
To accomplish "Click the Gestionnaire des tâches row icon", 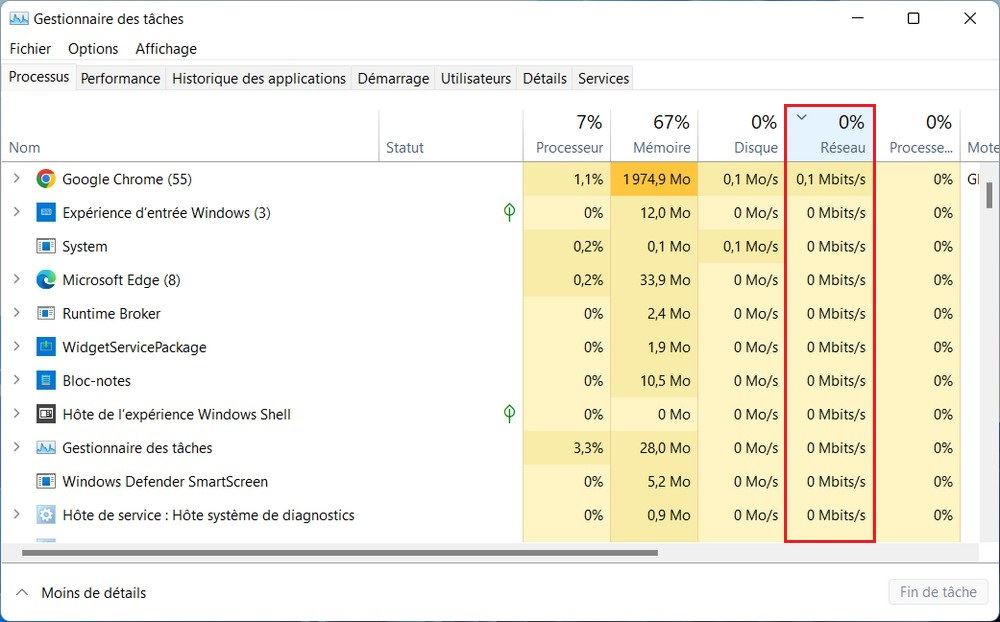I will [46, 448].
